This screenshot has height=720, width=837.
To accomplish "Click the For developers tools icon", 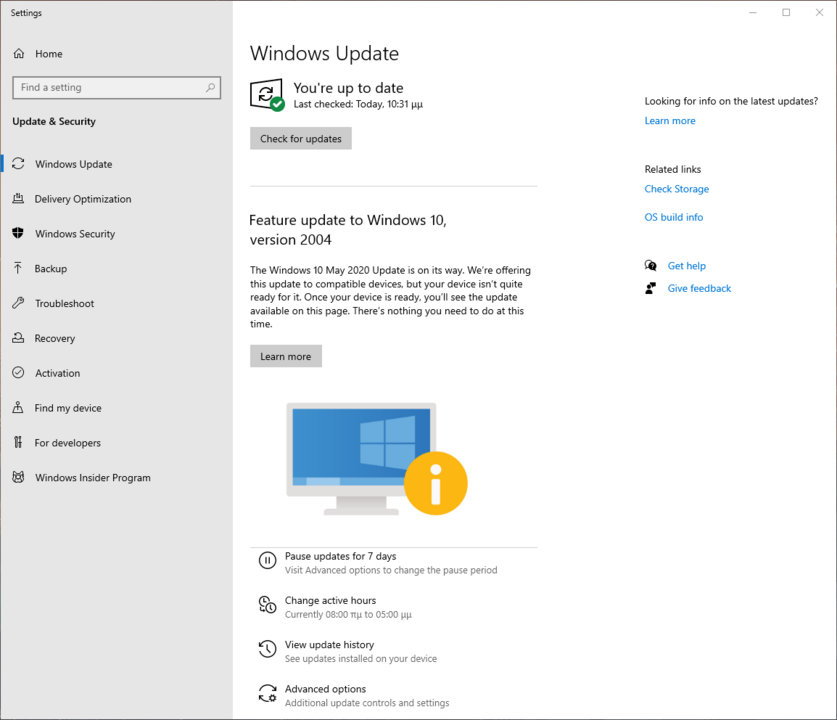I will 18,442.
